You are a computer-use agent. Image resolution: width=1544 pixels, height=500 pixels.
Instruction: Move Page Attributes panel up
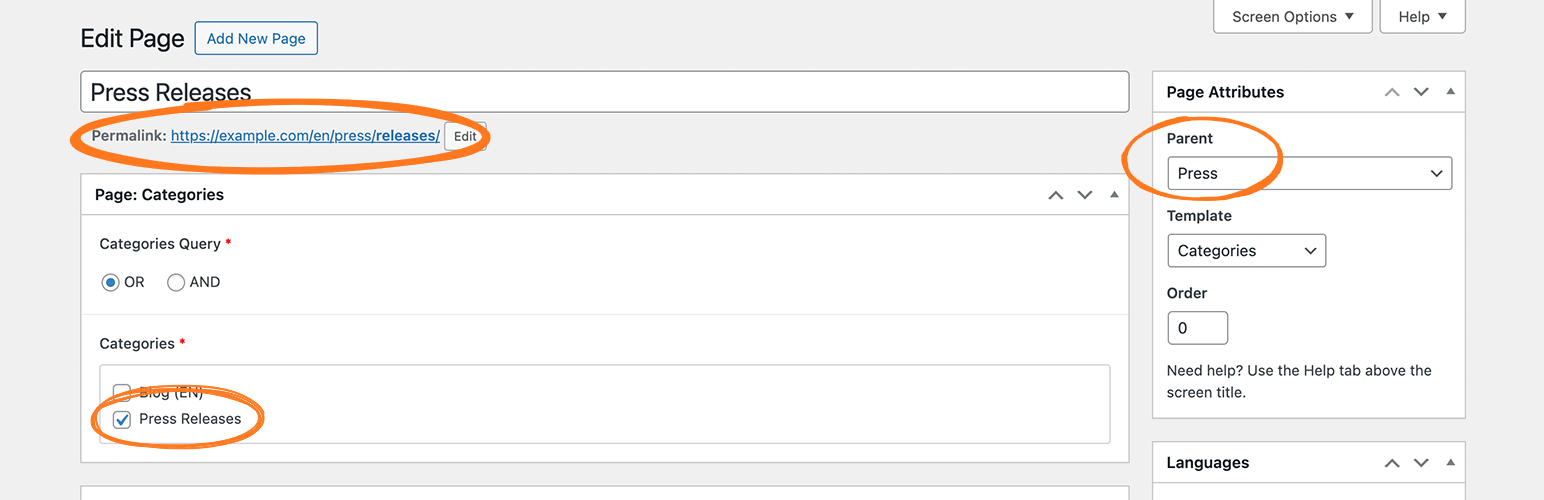click(1392, 92)
